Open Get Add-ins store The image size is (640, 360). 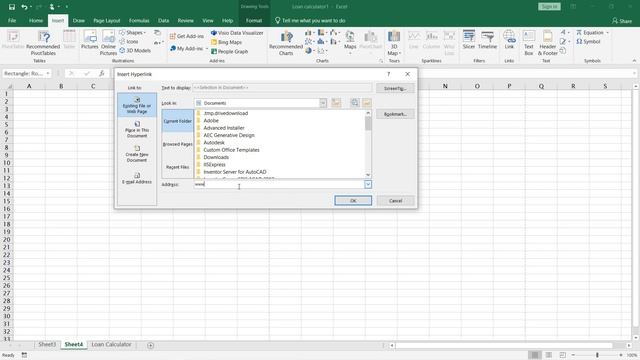[187, 36]
